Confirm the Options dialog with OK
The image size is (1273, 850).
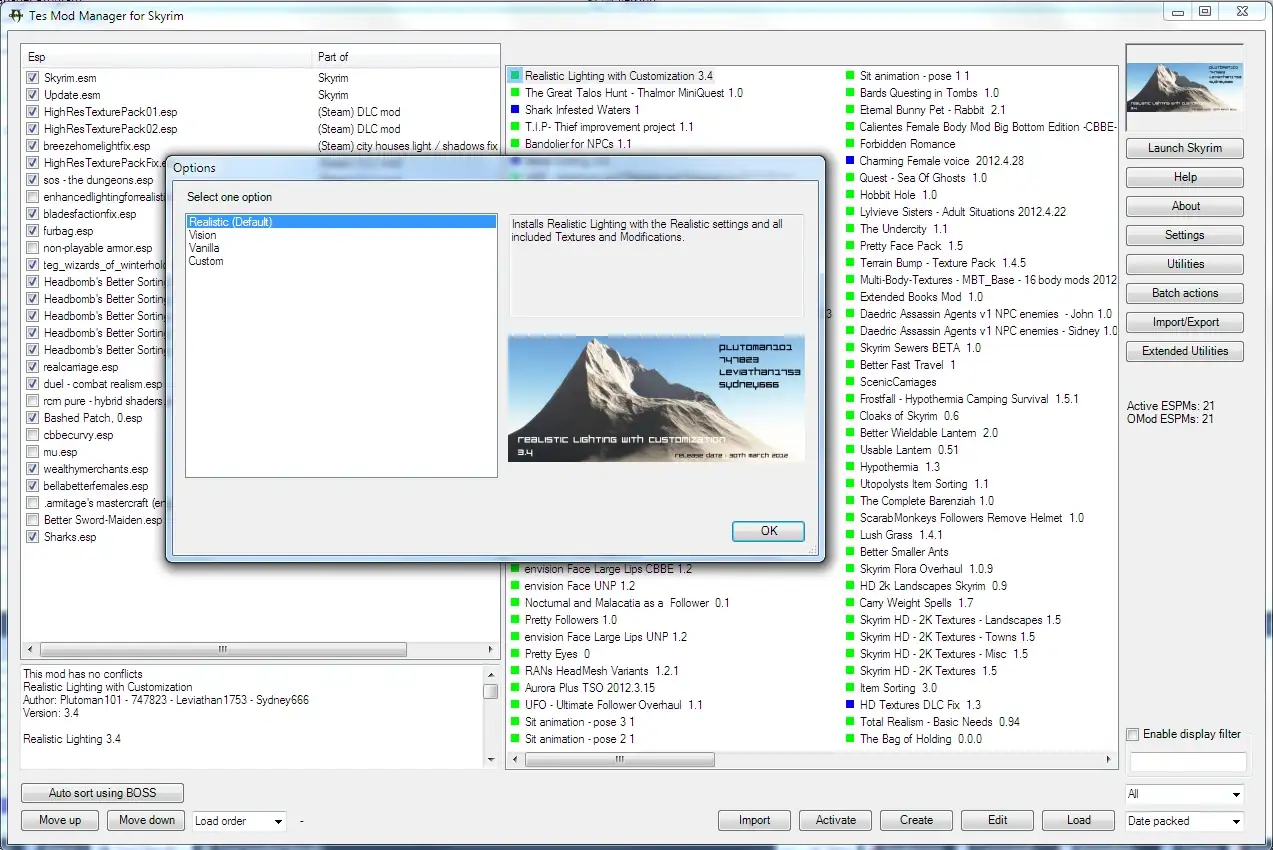coord(767,530)
